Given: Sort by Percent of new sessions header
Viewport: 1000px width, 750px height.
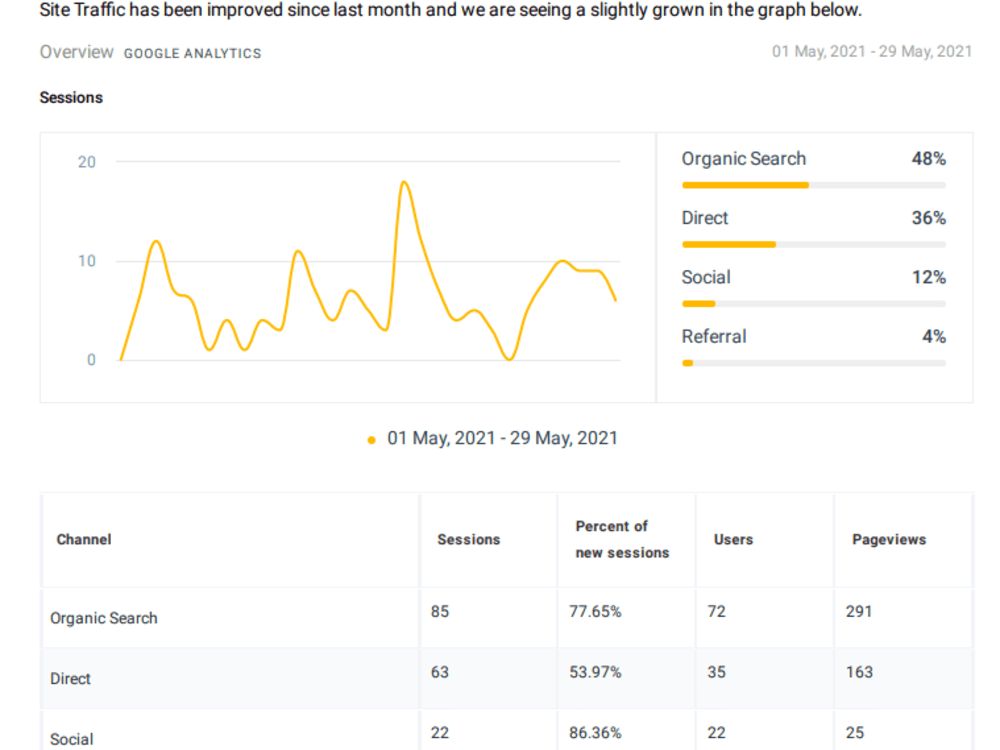Looking at the screenshot, I should tap(622, 540).
